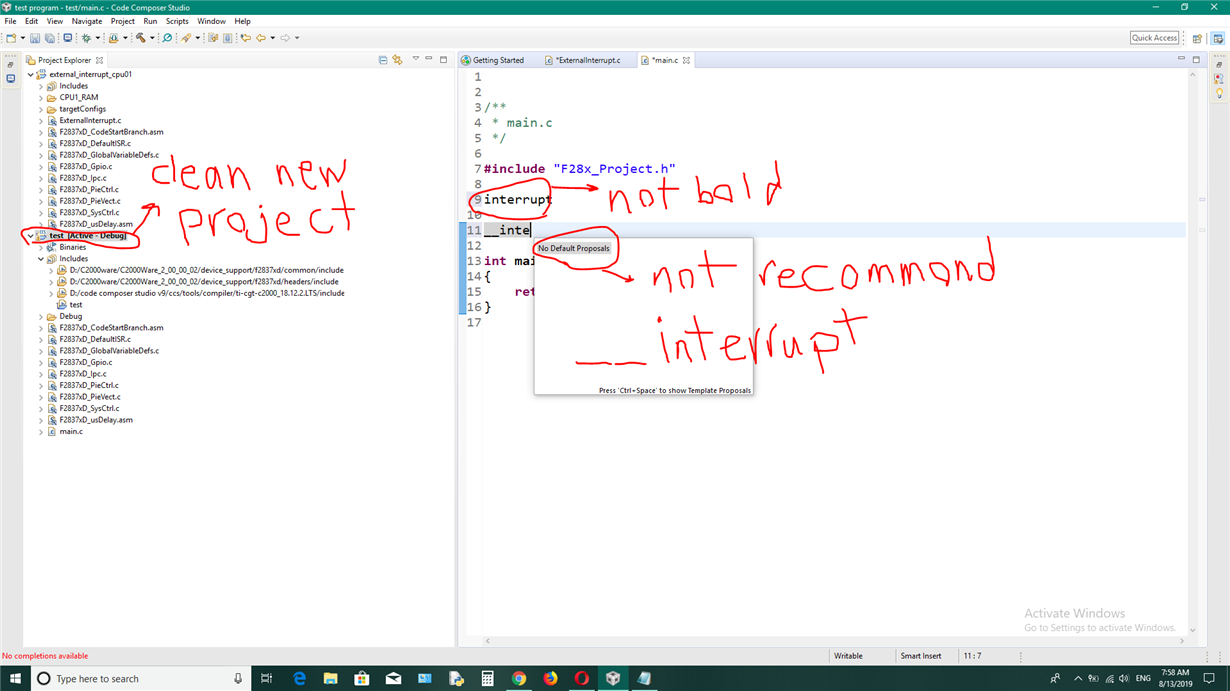Image resolution: width=1230 pixels, height=691 pixels.
Task: Open the Help menu
Action: [x=243, y=21]
